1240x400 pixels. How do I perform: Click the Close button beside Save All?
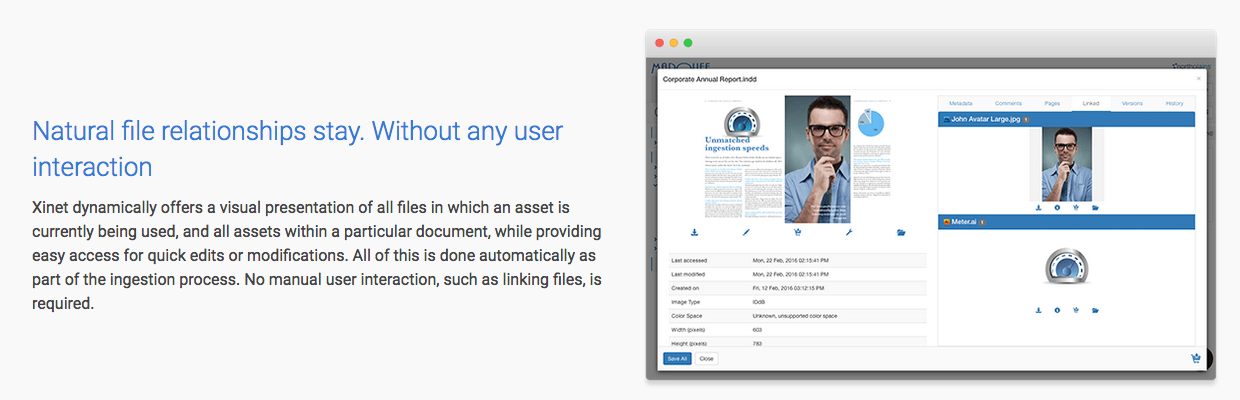click(706, 358)
